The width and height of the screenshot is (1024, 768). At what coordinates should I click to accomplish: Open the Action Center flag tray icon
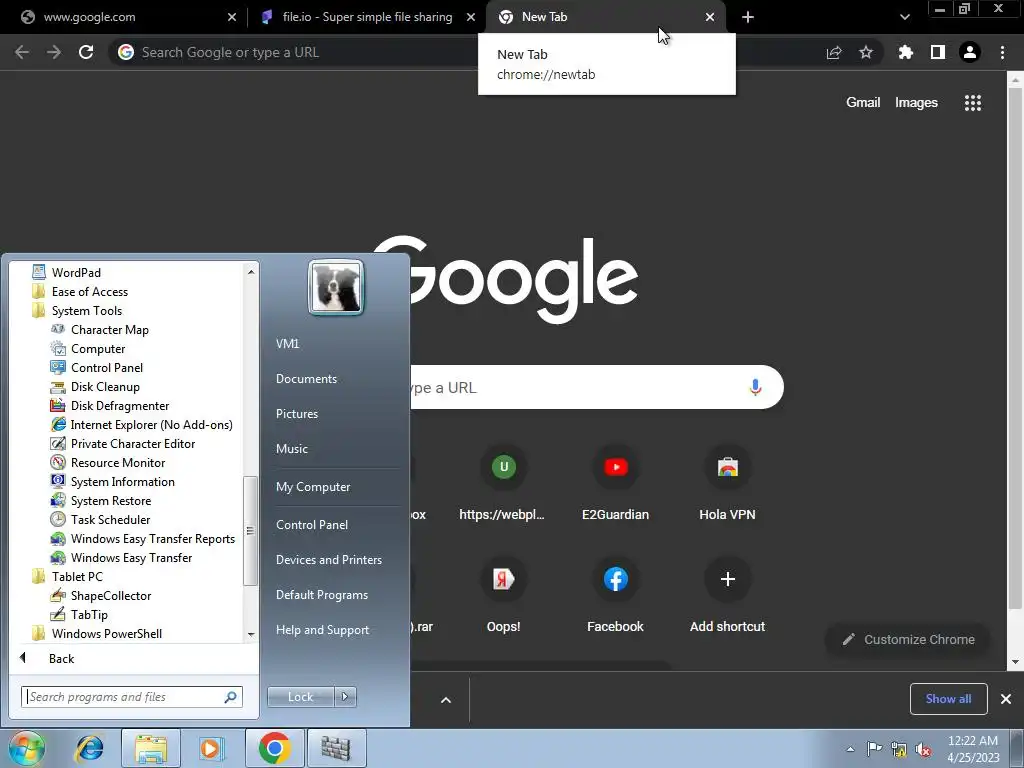point(874,749)
